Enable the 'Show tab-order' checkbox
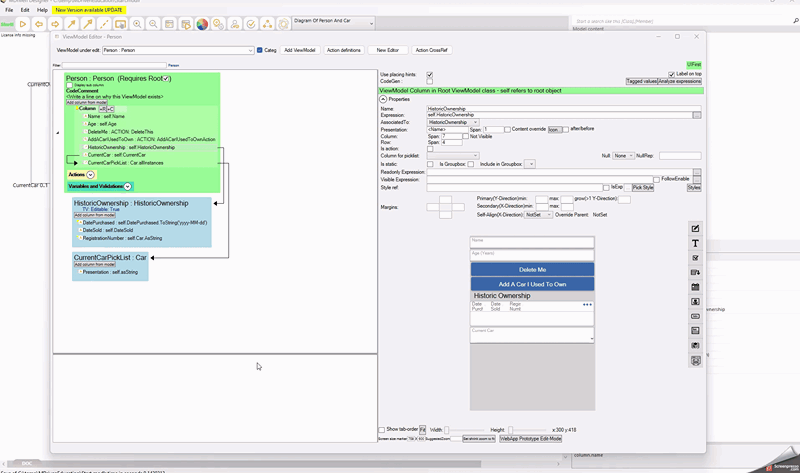The height and width of the screenshot is (473, 800). click(x=382, y=429)
